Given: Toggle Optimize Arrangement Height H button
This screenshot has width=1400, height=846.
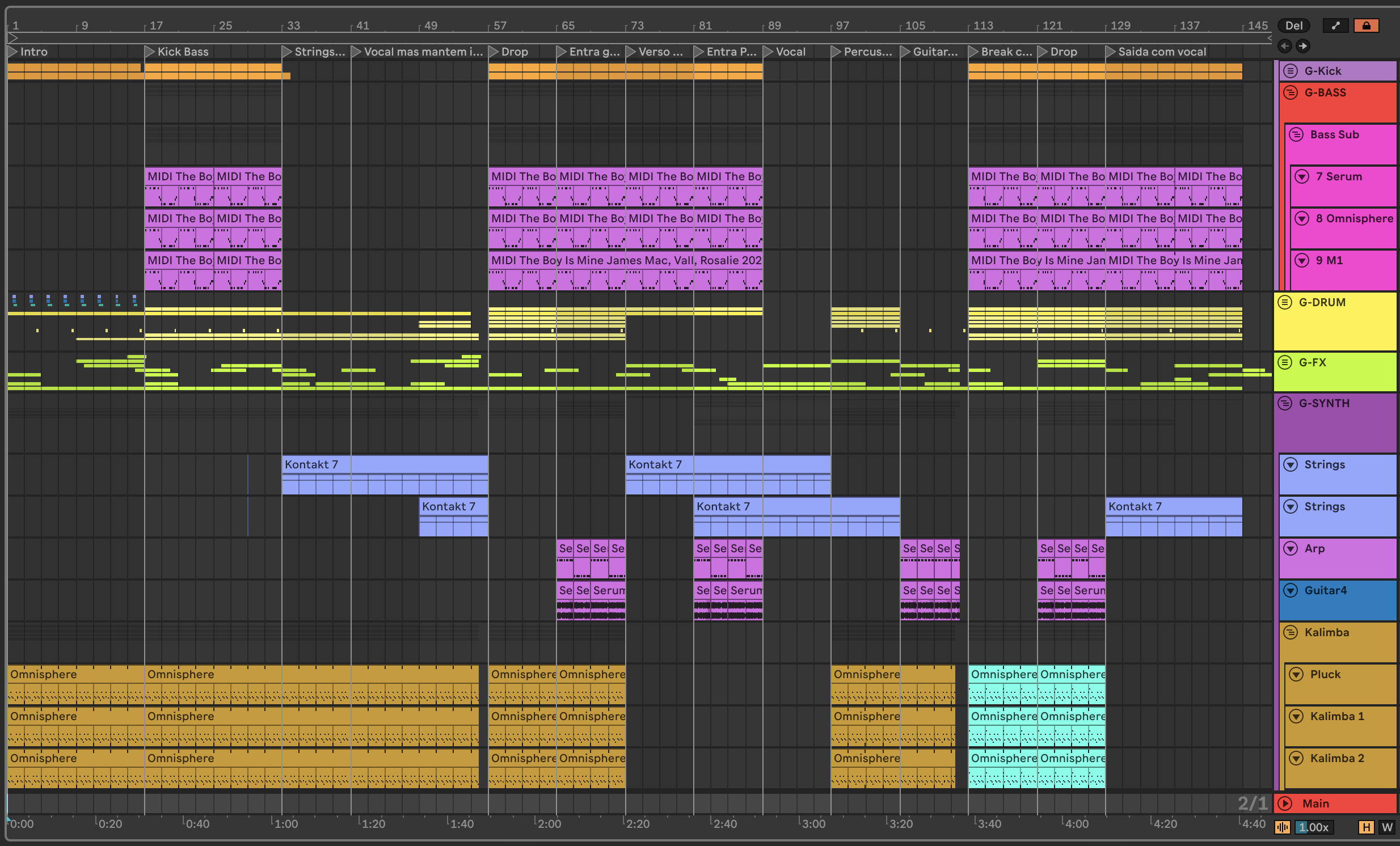Looking at the screenshot, I should click(x=1367, y=827).
